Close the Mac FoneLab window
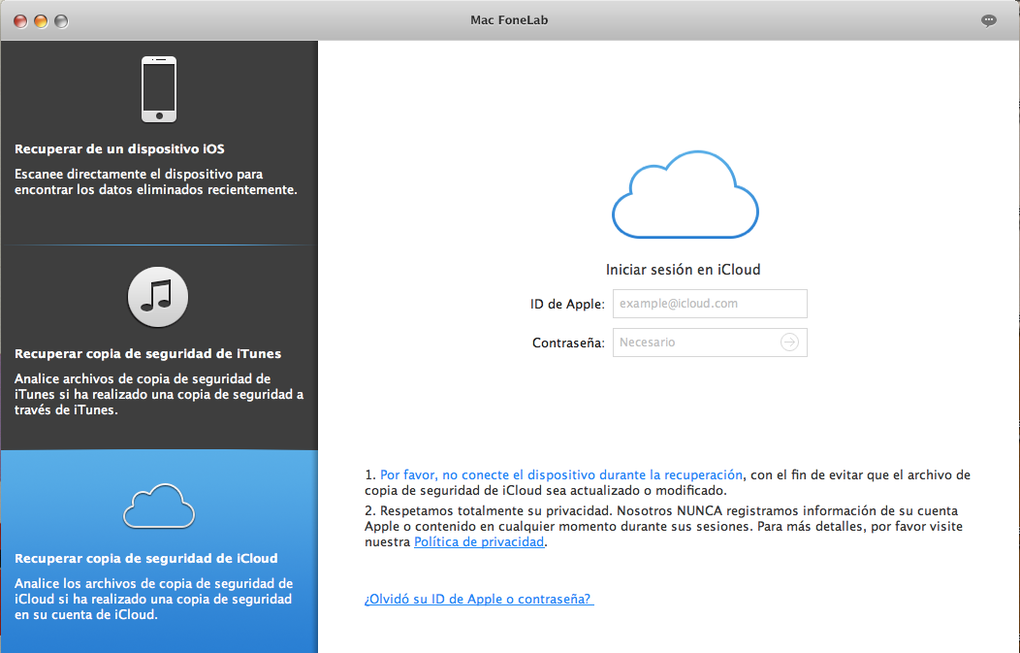The image size is (1020, 653). point(20,21)
